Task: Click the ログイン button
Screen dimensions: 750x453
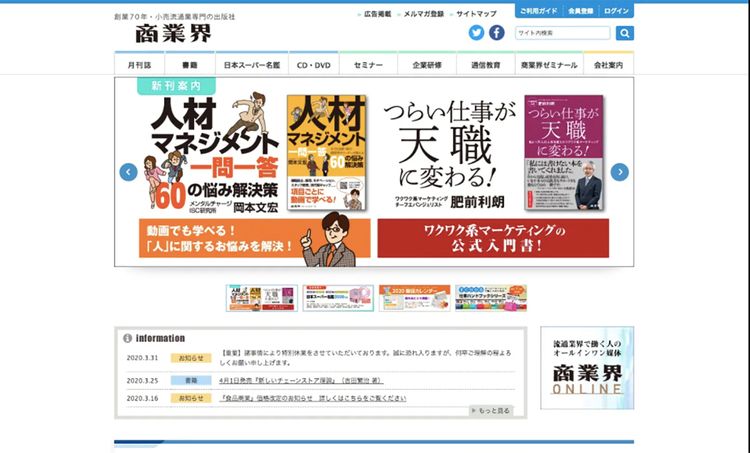Action: click(617, 11)
